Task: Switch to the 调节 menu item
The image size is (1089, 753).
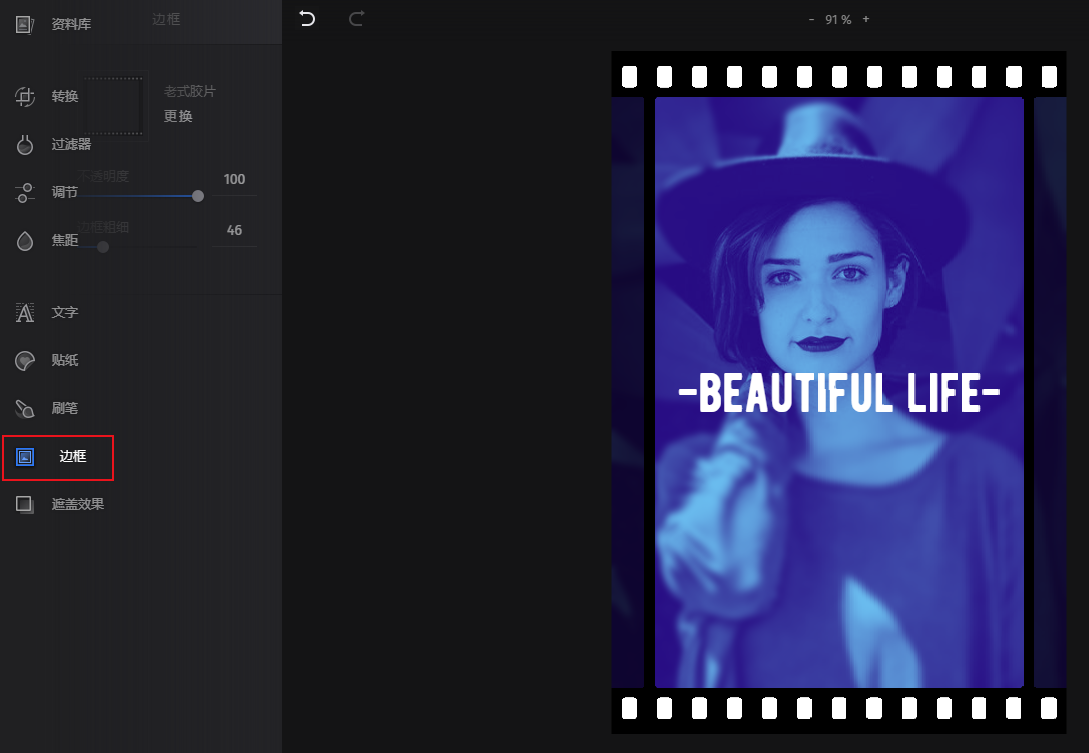Action: coord(65,192)
